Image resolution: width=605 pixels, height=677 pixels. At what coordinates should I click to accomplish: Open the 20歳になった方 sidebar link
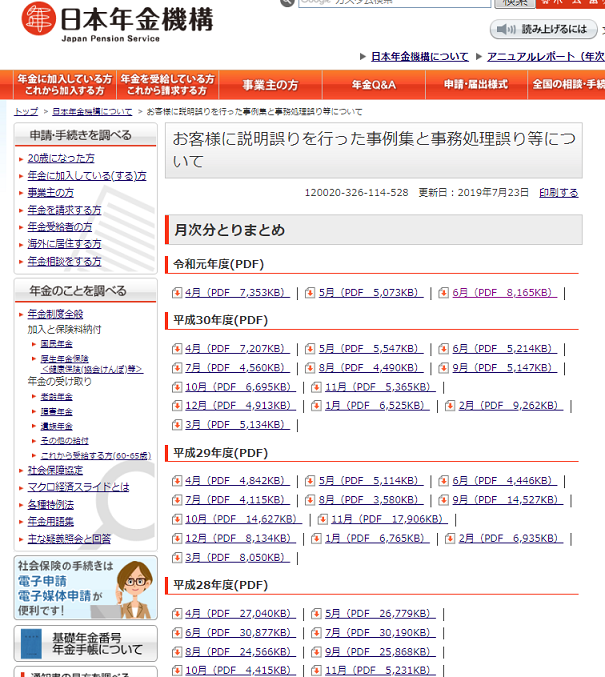(61, 158)
